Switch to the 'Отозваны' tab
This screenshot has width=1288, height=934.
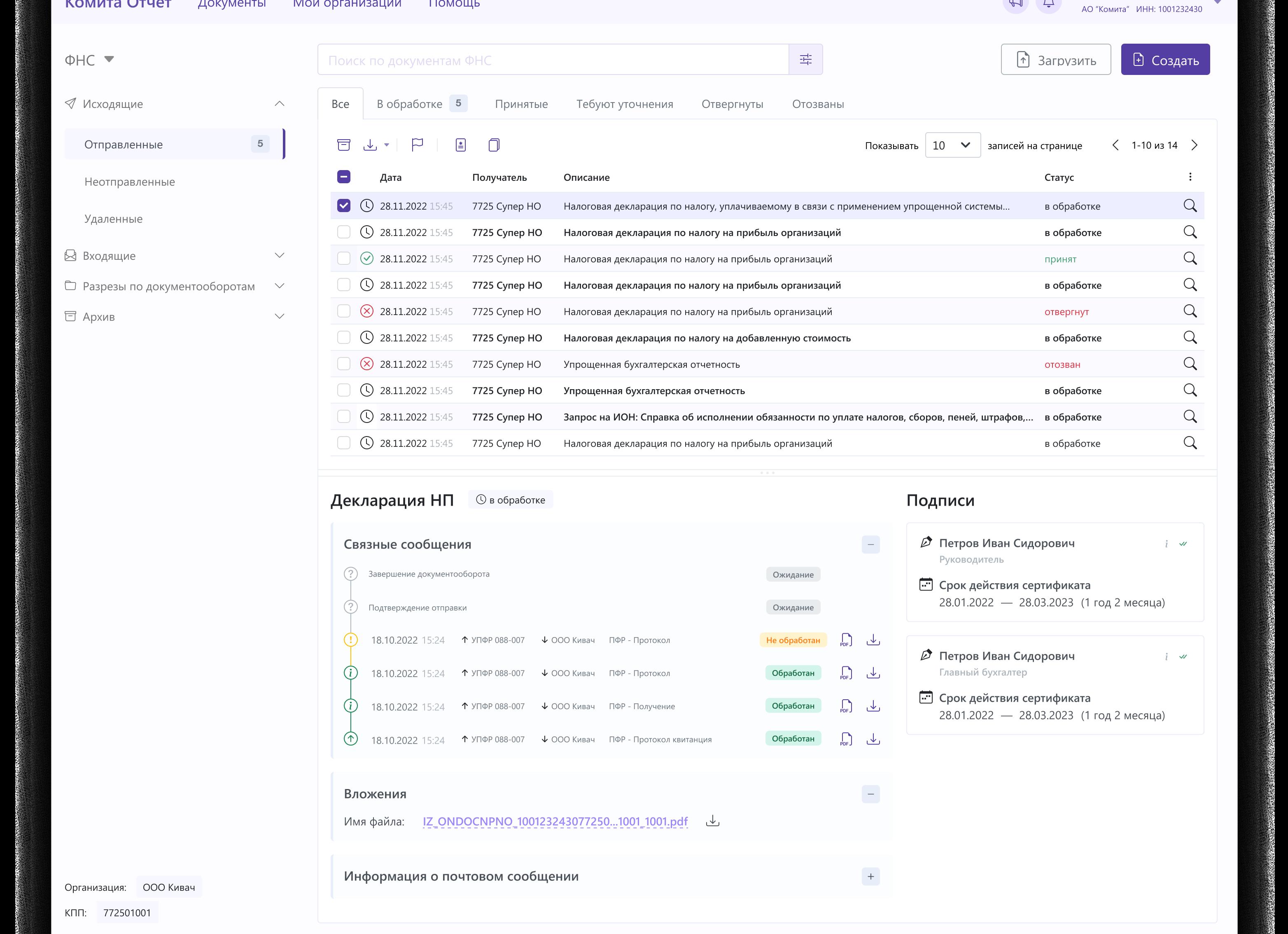[818, 104]
